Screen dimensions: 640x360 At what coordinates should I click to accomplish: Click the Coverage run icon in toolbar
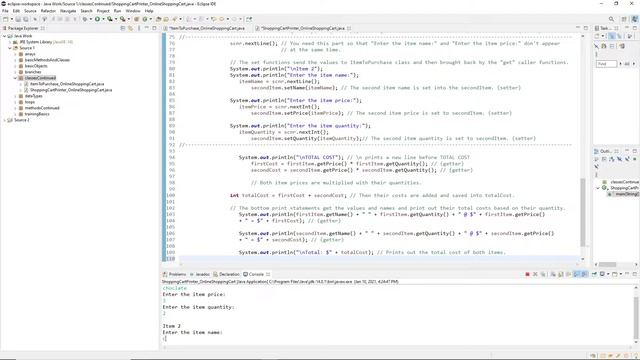tap(109, 19)
